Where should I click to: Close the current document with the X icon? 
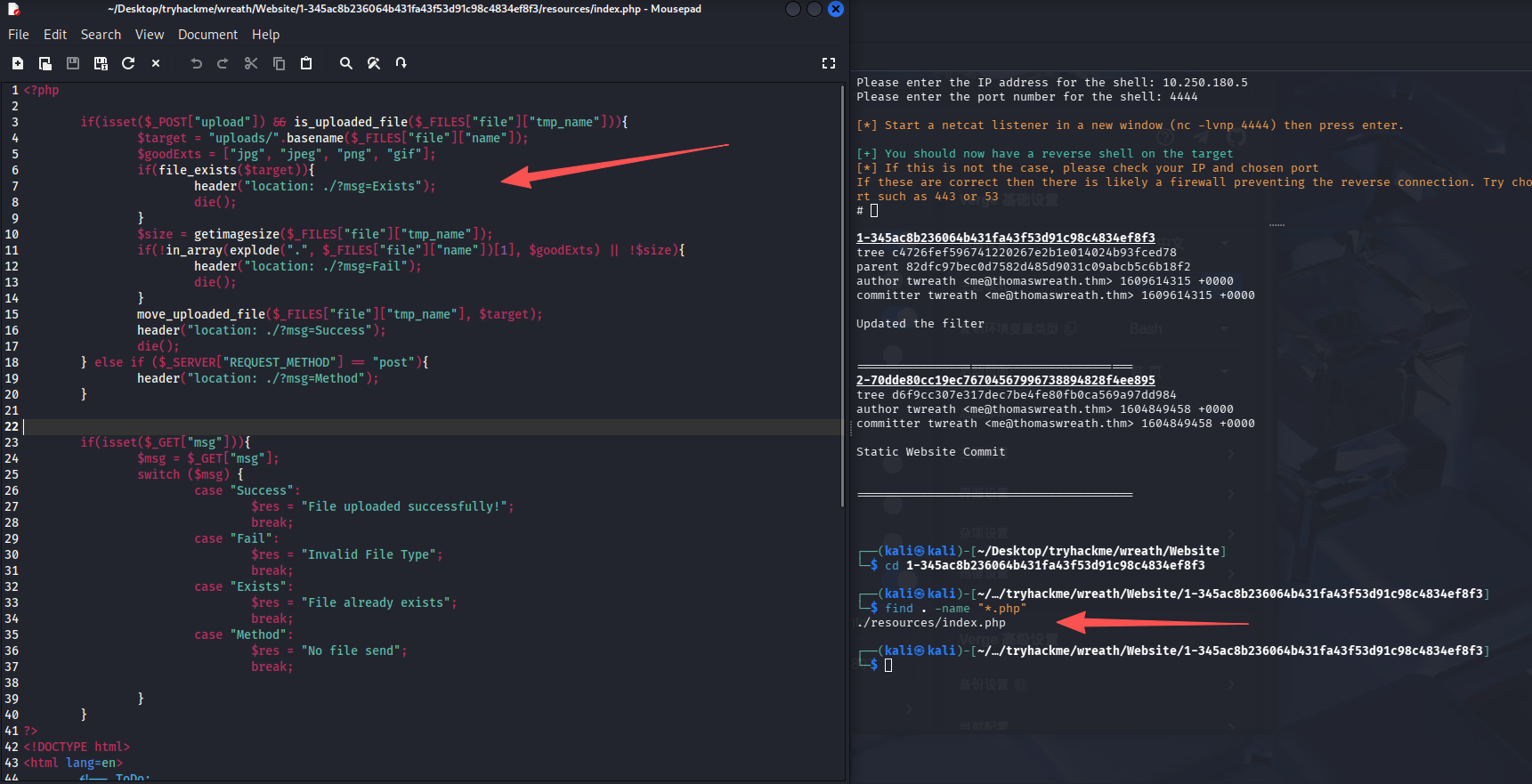(x=156, y=63)
